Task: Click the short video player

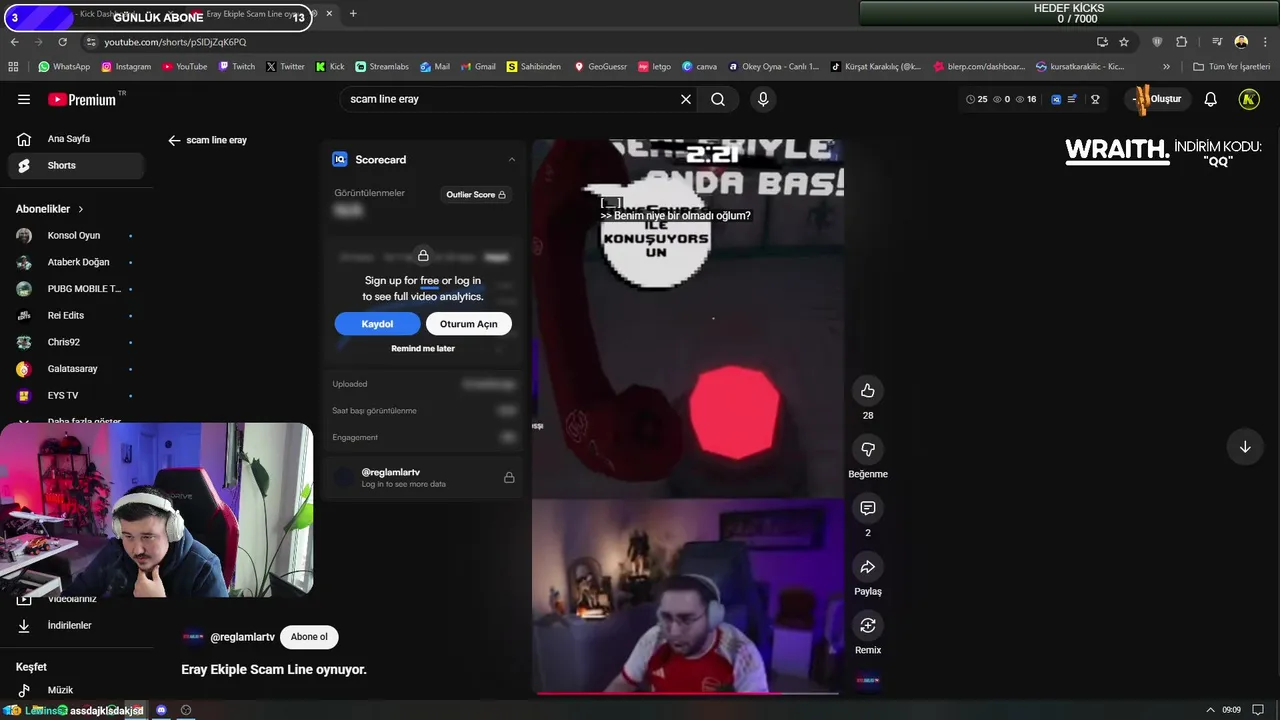Action: 687,416
